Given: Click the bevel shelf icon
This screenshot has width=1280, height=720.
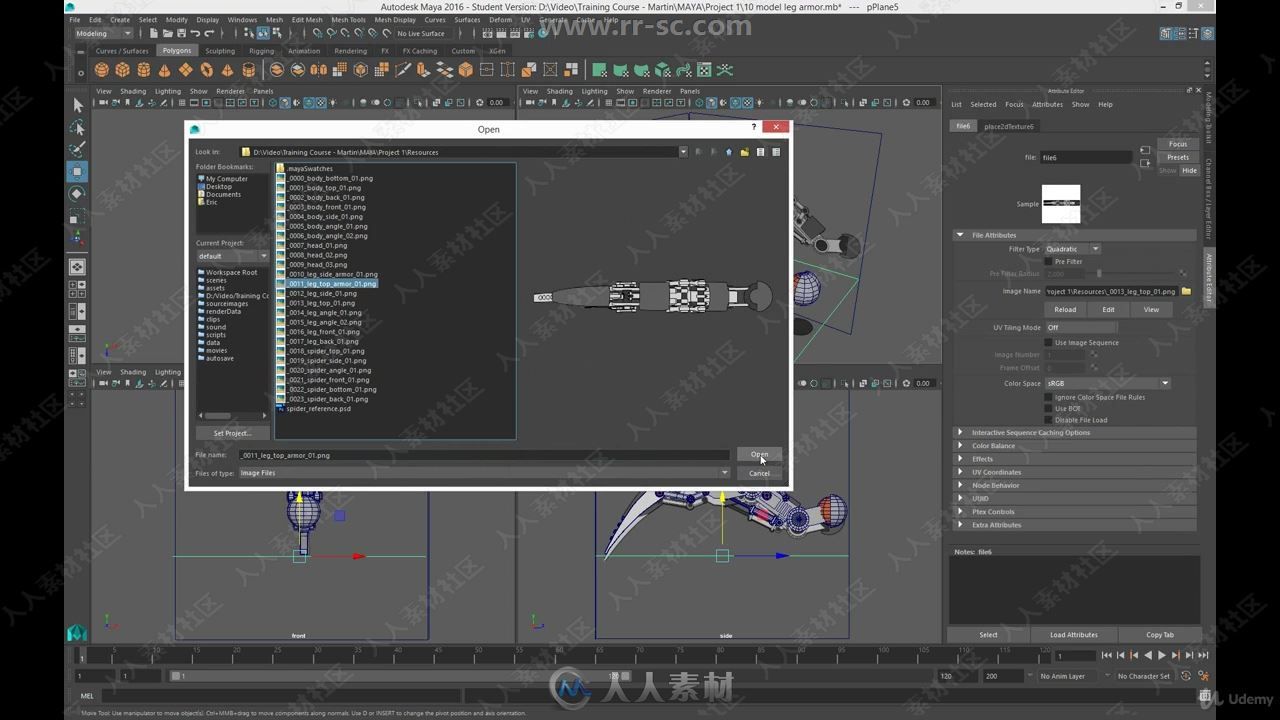Looking at the screenshot, I should (x=466, y=70).
